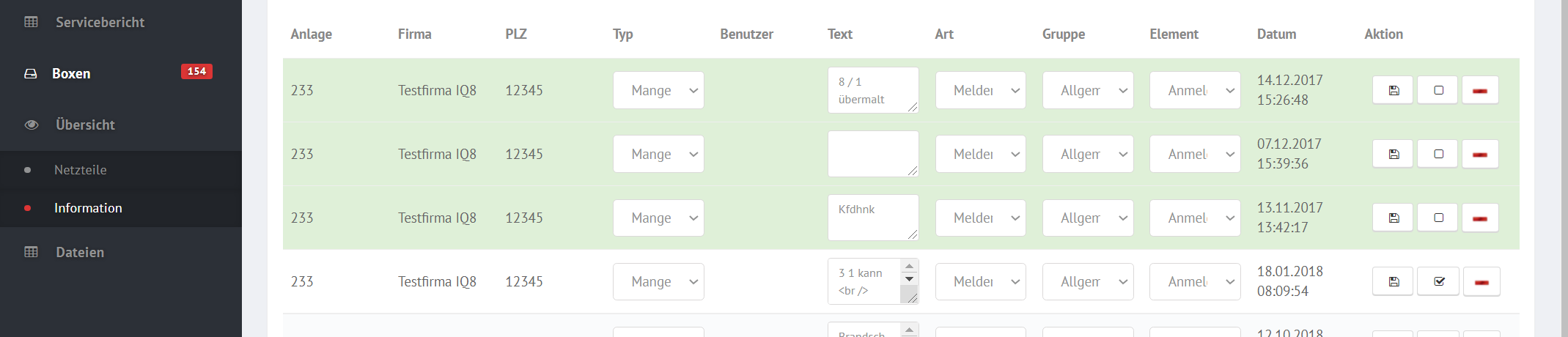The image size is (1568, 337).
Task: Select the Information submenu link
Action: [x=88, y=208]
